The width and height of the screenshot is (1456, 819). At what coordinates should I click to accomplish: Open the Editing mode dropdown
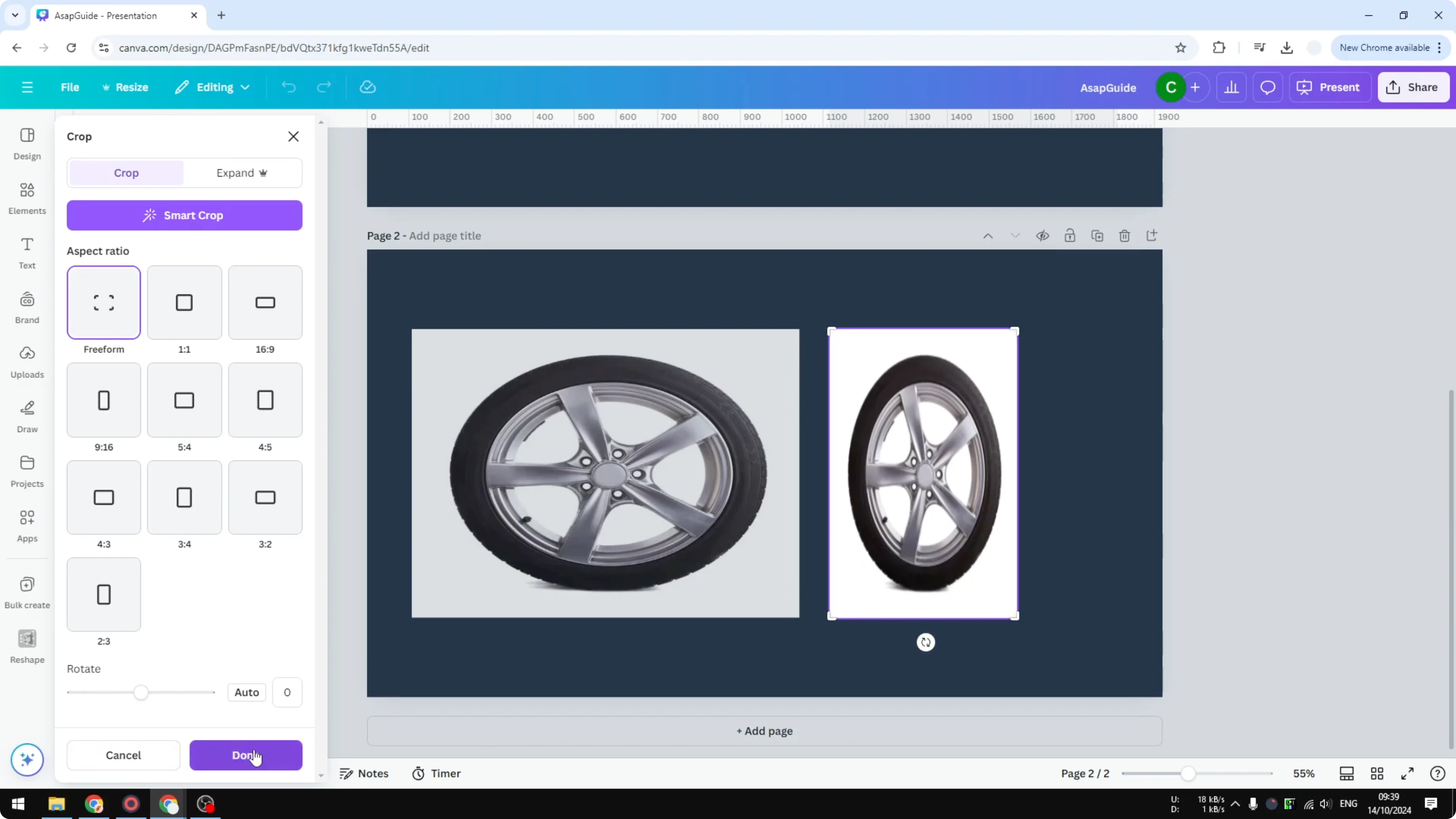212,87
